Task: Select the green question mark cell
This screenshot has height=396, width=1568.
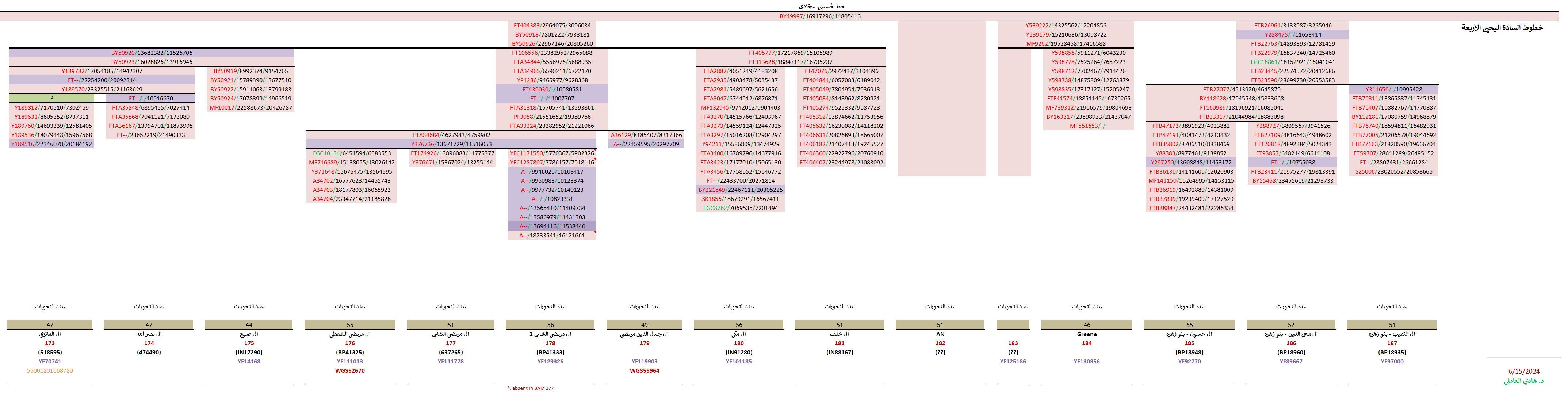Action: point(52,99)
